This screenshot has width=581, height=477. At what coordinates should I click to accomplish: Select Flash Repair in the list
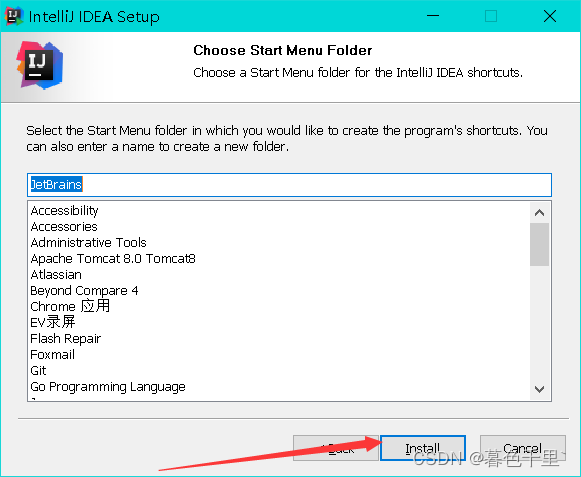[x=66, y=338]
